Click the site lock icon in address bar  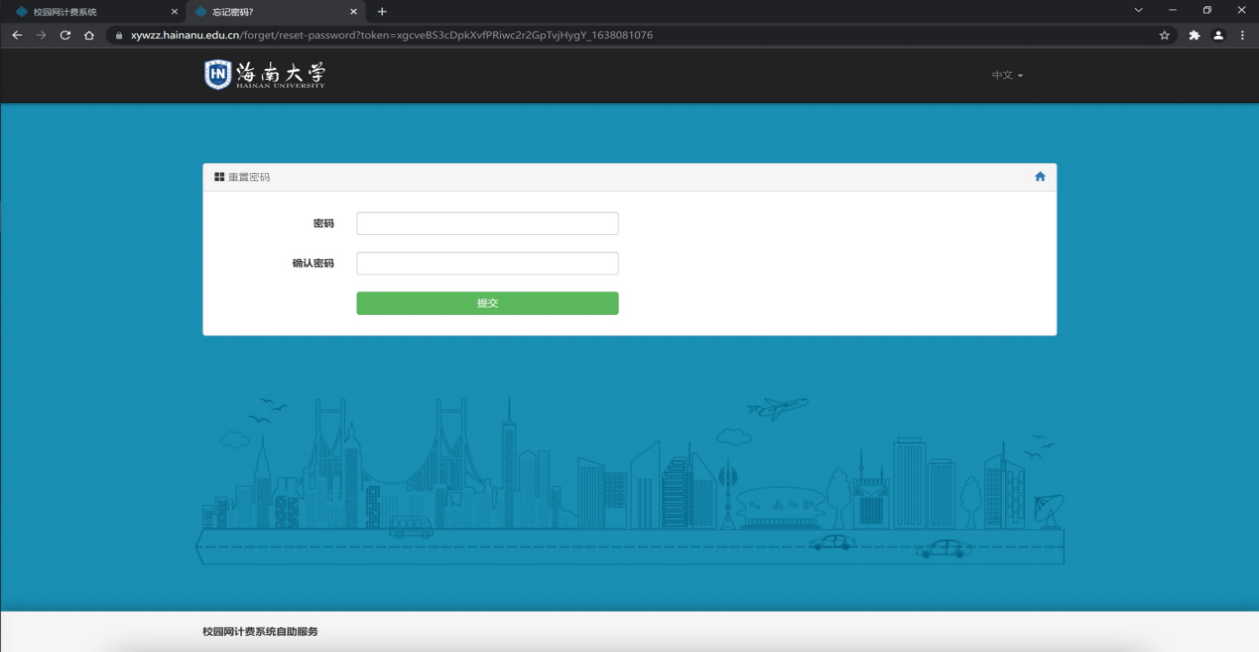pos(118,35)
